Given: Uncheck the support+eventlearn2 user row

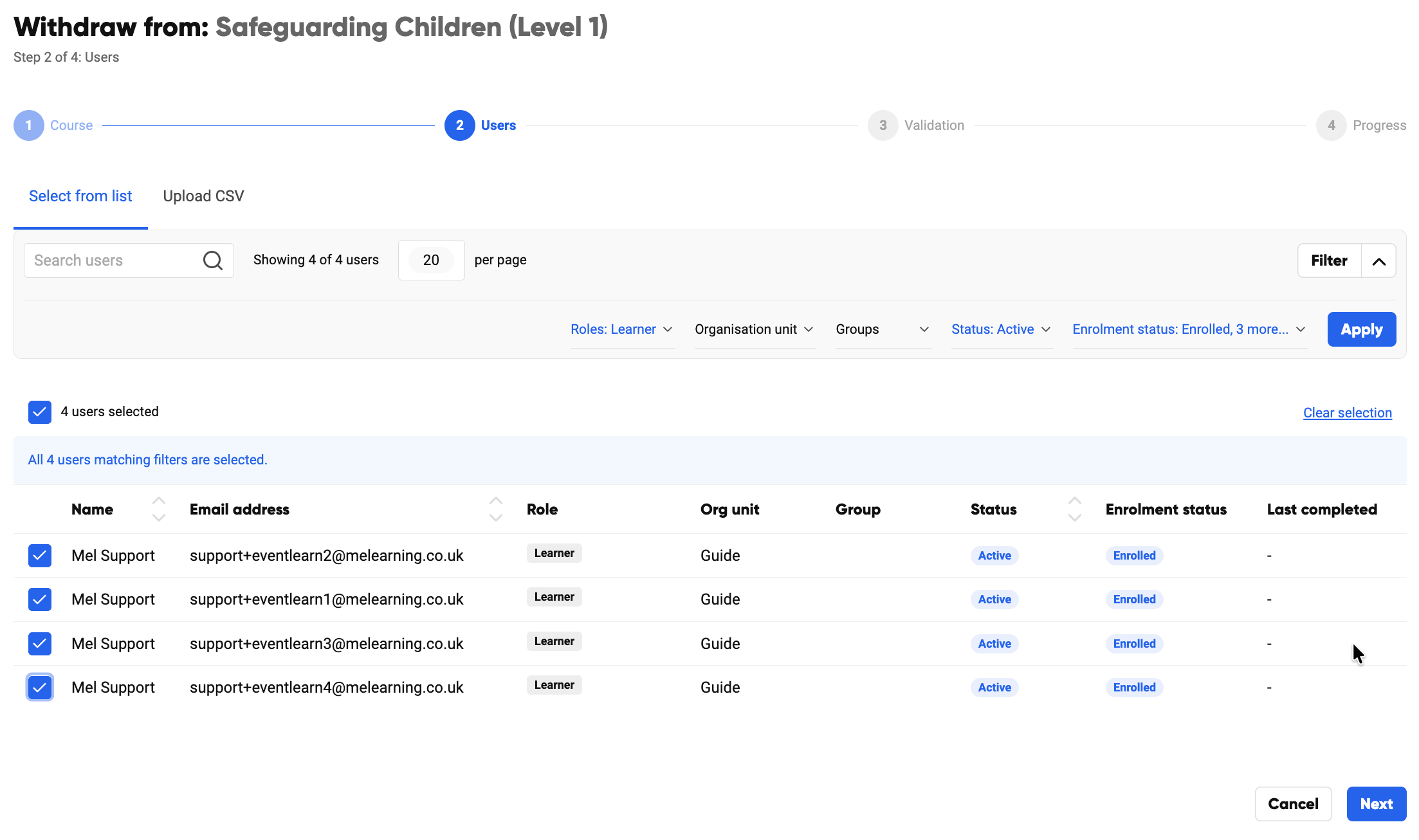Looking at the screenshot, I should coord(40,556).
